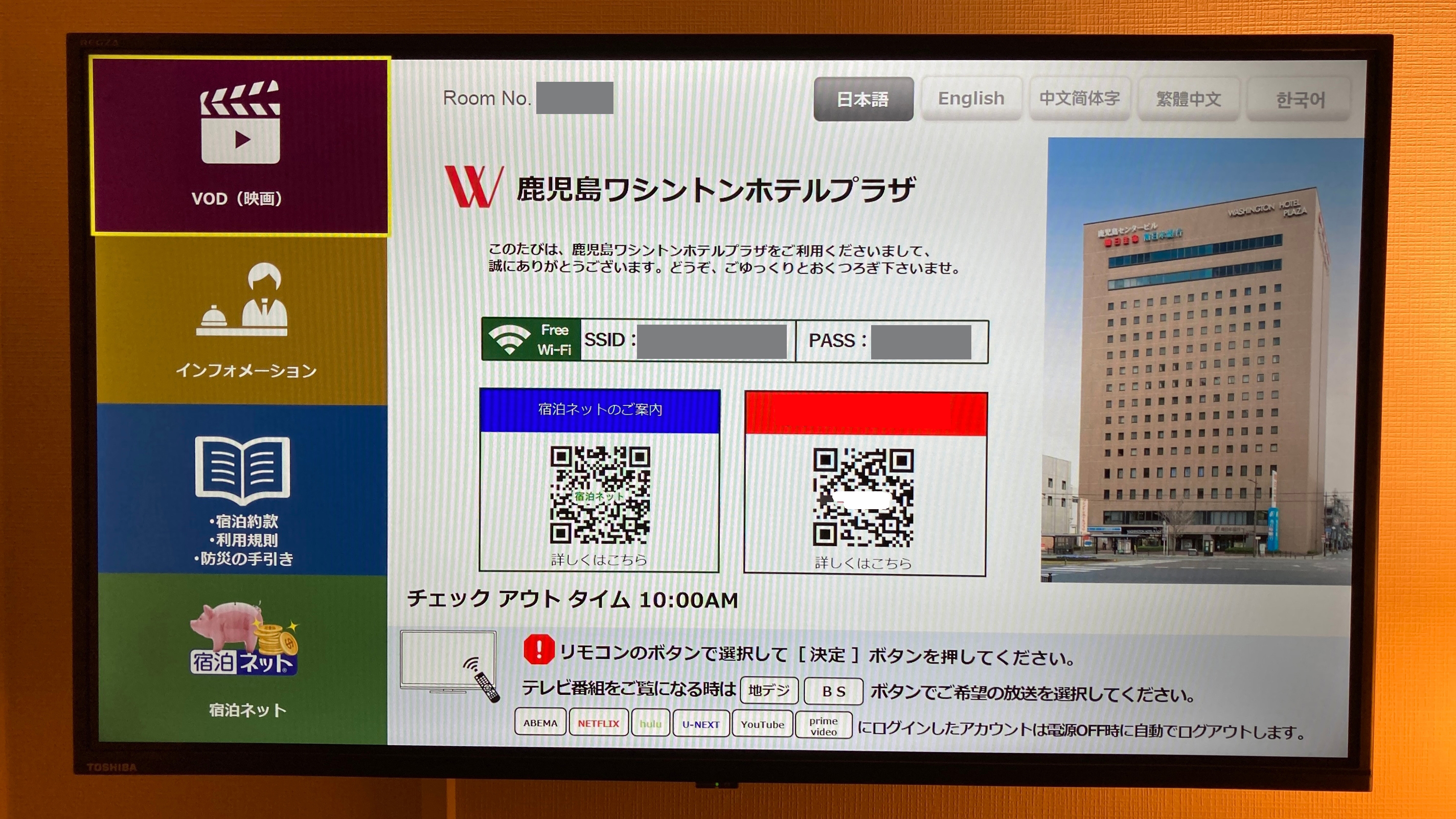This screenshot has height=819, width=1456.
Task: Click the Room No. label
Action: pos(487,98)
